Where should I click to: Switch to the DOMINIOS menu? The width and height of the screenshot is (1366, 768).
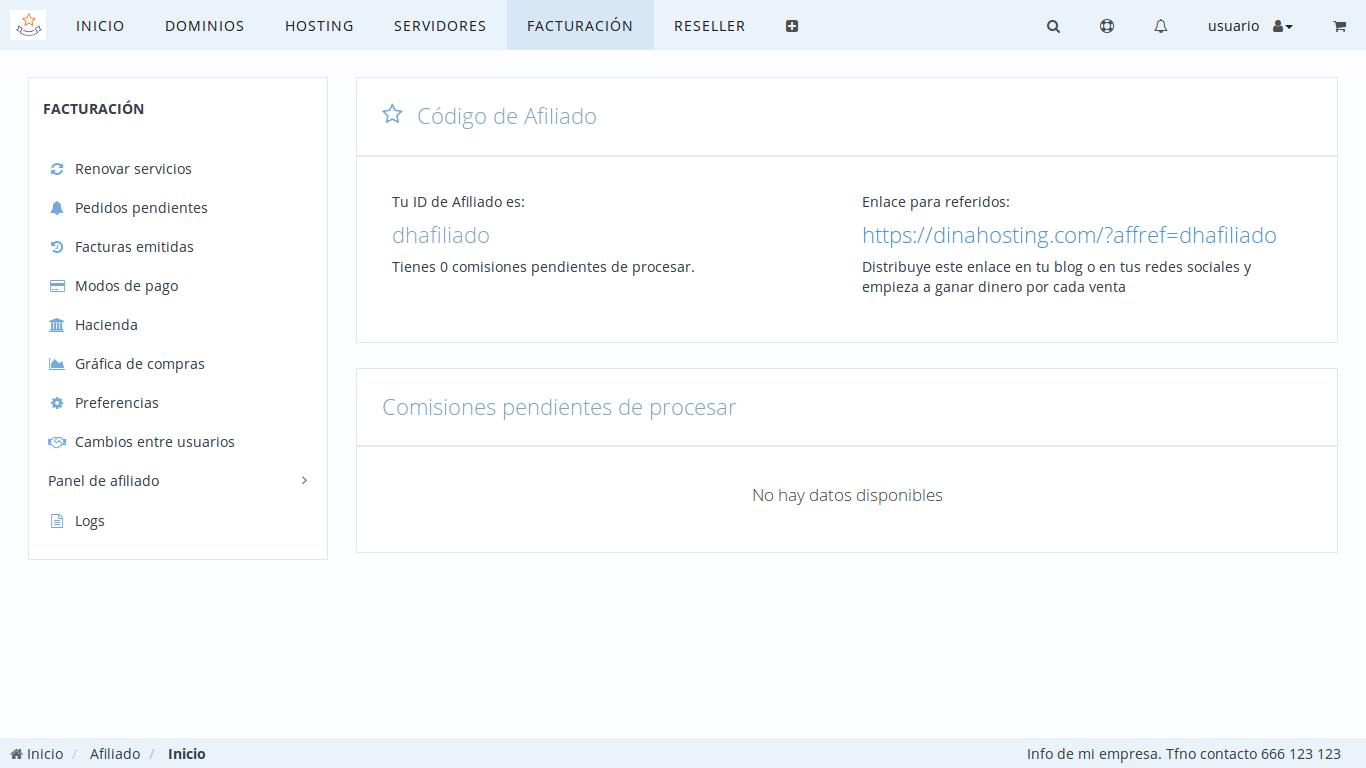pyautogui.click(x=204, y=26)
